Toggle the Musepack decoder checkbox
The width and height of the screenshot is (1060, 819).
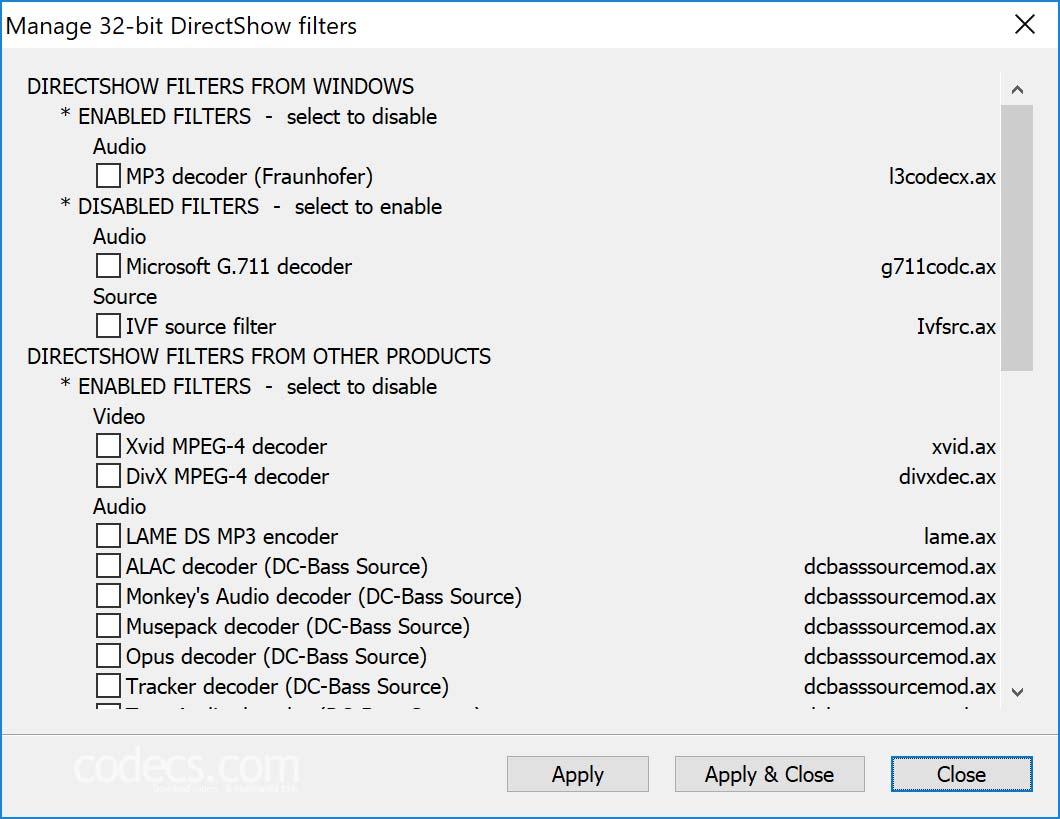(x=107, y=625)
